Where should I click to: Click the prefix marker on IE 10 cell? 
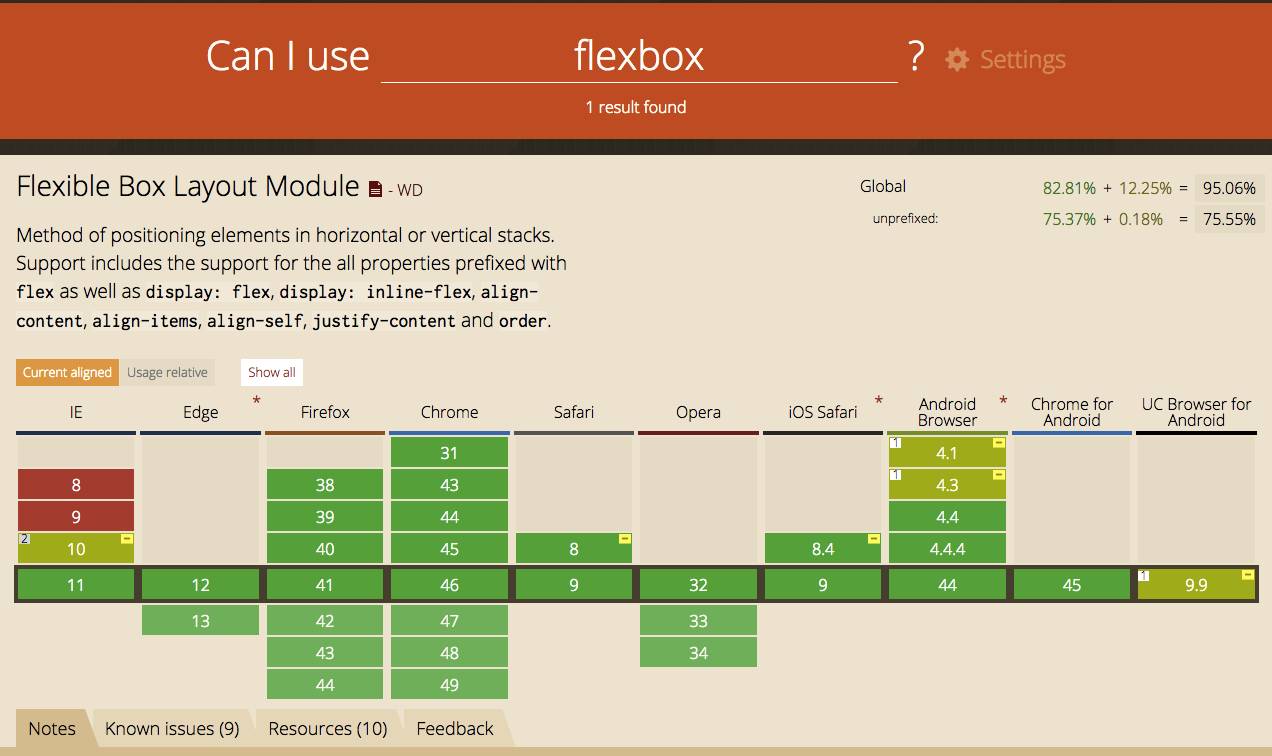[127, 539]
